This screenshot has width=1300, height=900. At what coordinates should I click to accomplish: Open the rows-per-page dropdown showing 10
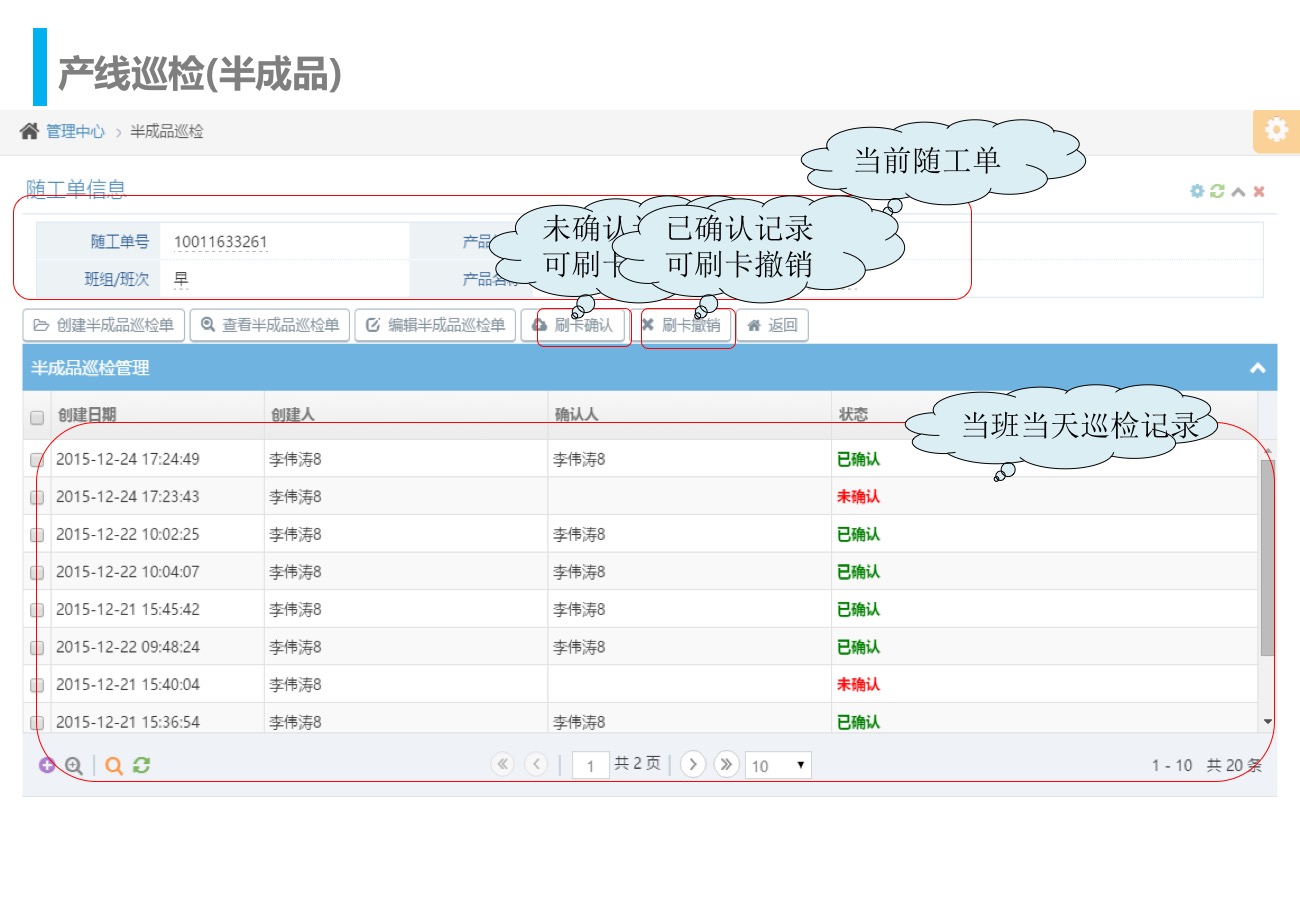(778, 766)
